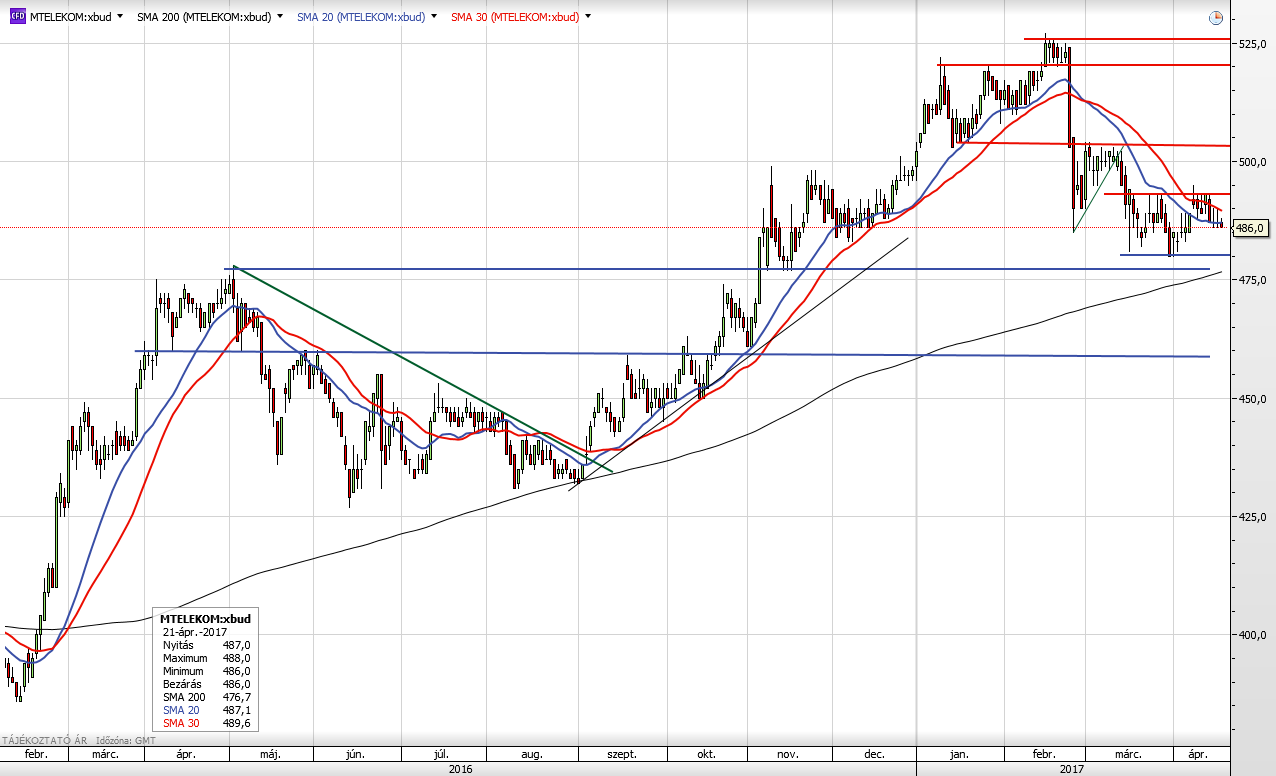Click the bold MTELEKOM:xbud info box title
Screen dimensions: 1276x776
point(205,619)
